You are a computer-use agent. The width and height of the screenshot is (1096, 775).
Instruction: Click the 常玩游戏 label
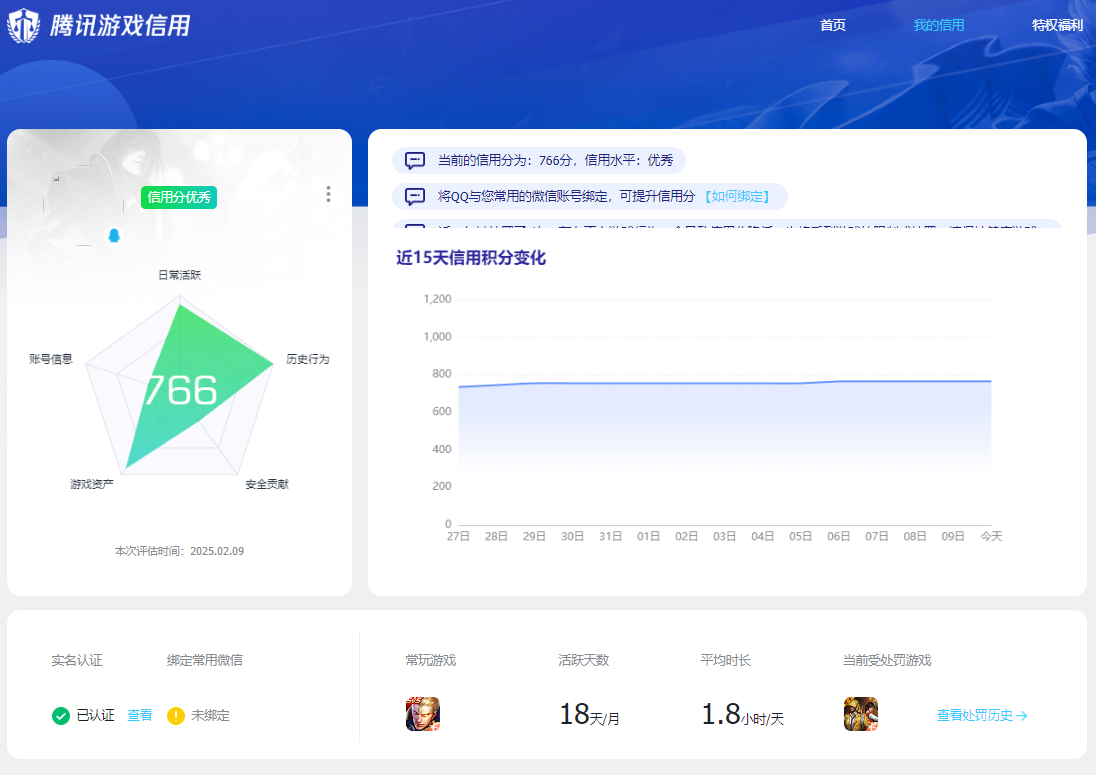pyautogui.click(x=431, y=660)
